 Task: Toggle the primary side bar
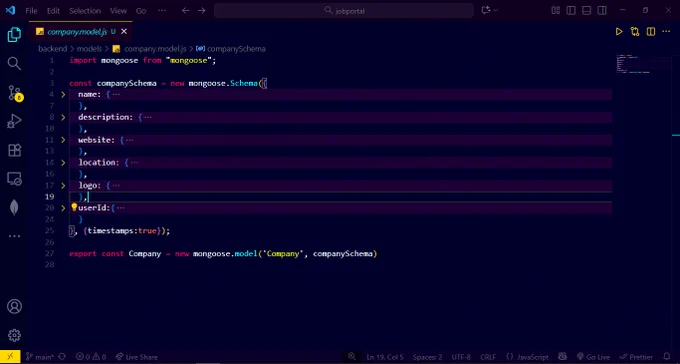click(x=571, y=10)
